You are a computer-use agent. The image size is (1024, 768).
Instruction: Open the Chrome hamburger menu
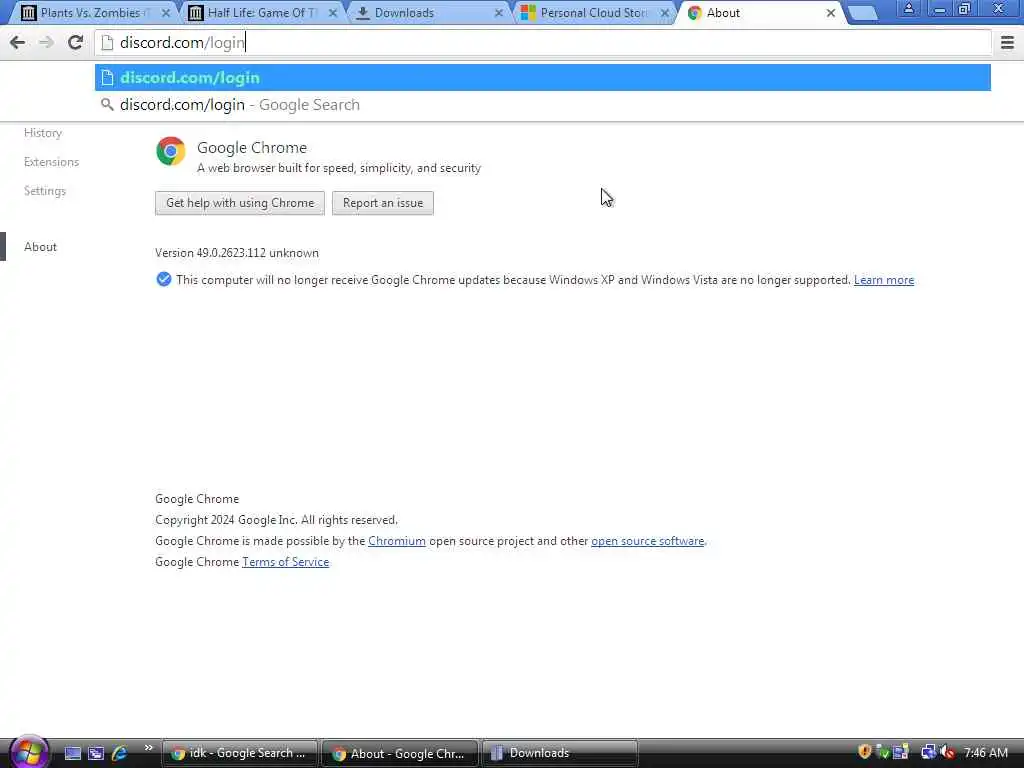pyautogui.click(x=1007, y=42)
